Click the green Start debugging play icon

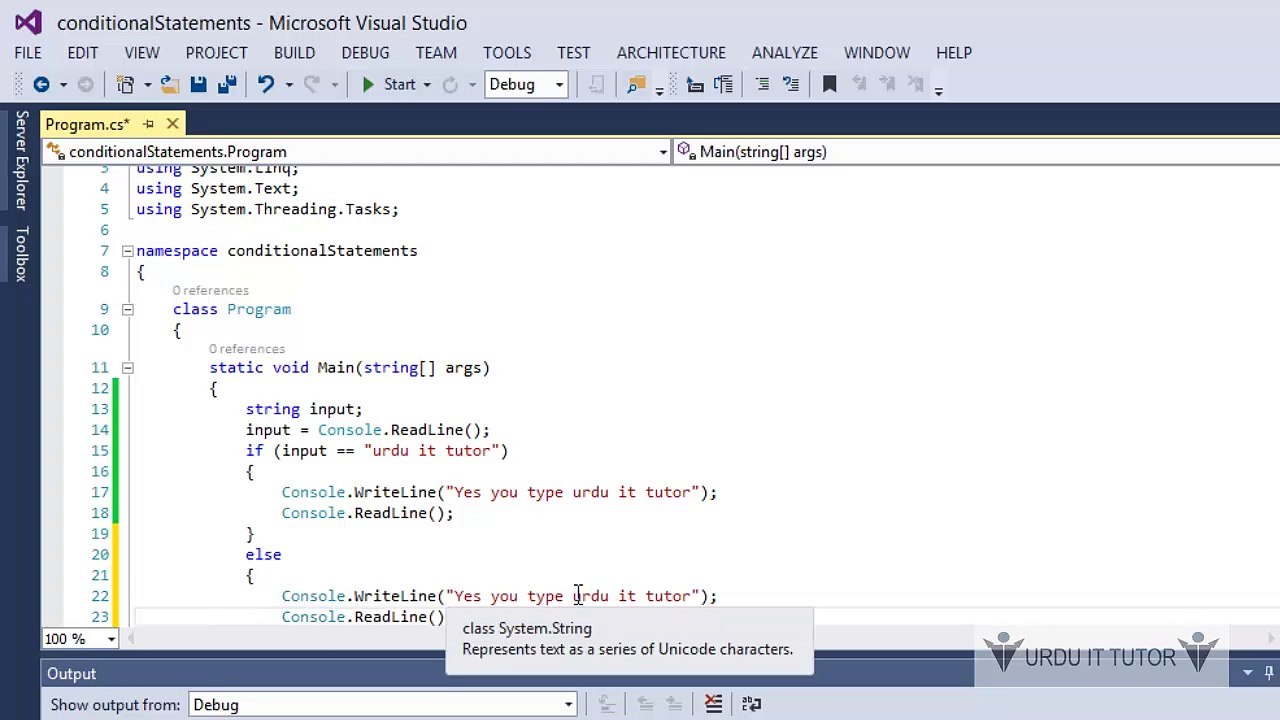(368, 85)
